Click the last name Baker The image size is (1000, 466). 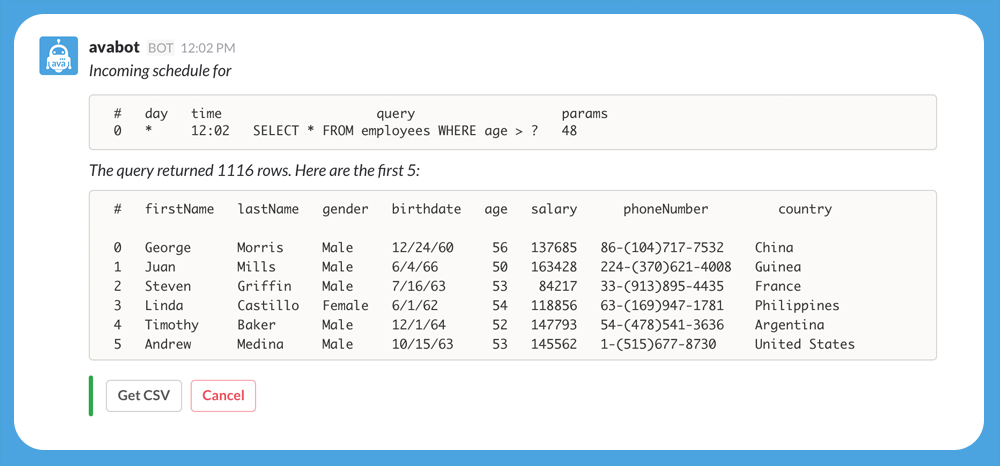(256, 324)
